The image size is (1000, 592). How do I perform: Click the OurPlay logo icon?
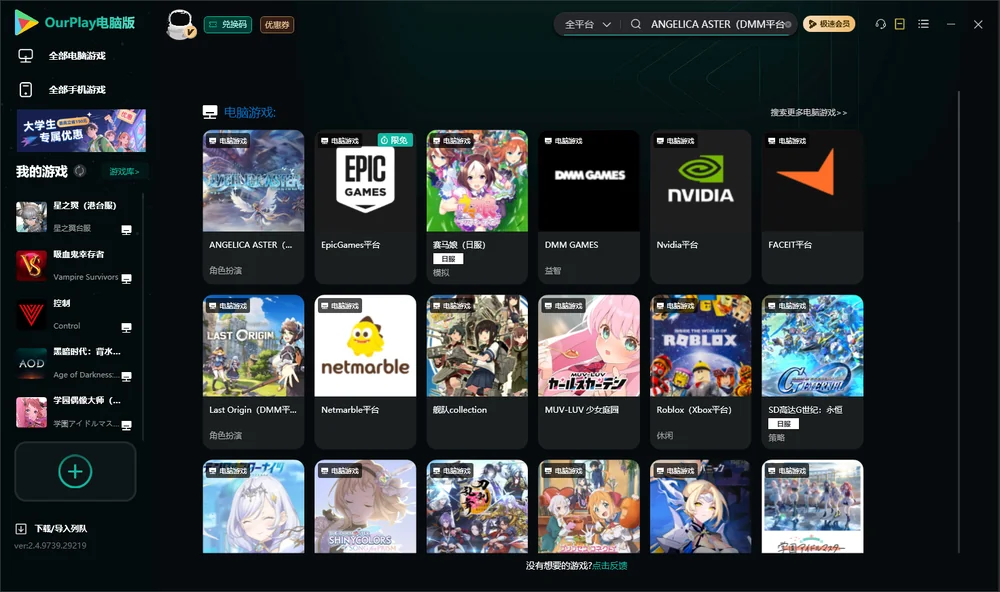coord(26,23)
